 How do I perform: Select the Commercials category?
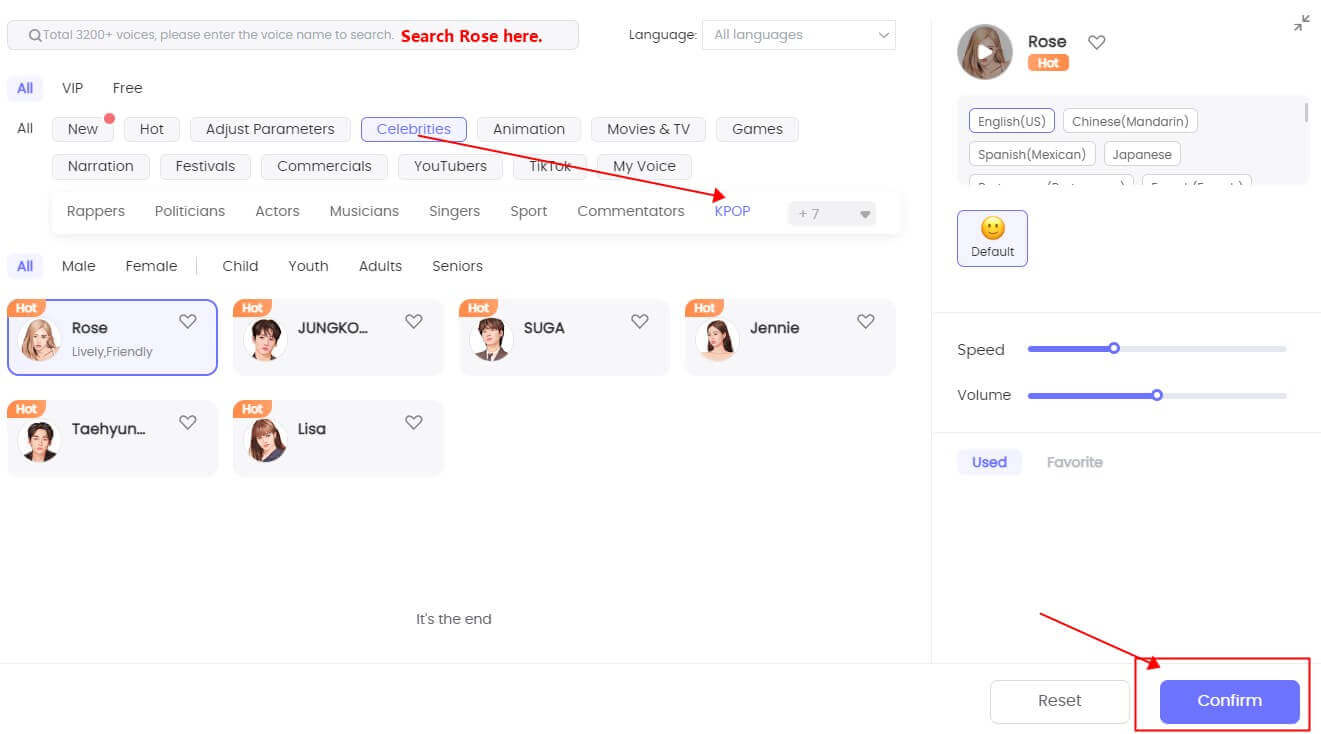point(324,166)
